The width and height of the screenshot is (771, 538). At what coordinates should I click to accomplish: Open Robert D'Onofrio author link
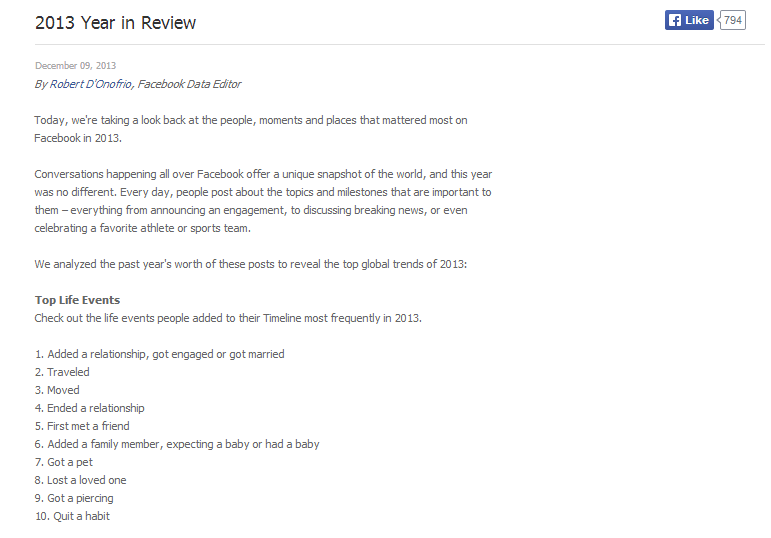click(x=90, y=84)
